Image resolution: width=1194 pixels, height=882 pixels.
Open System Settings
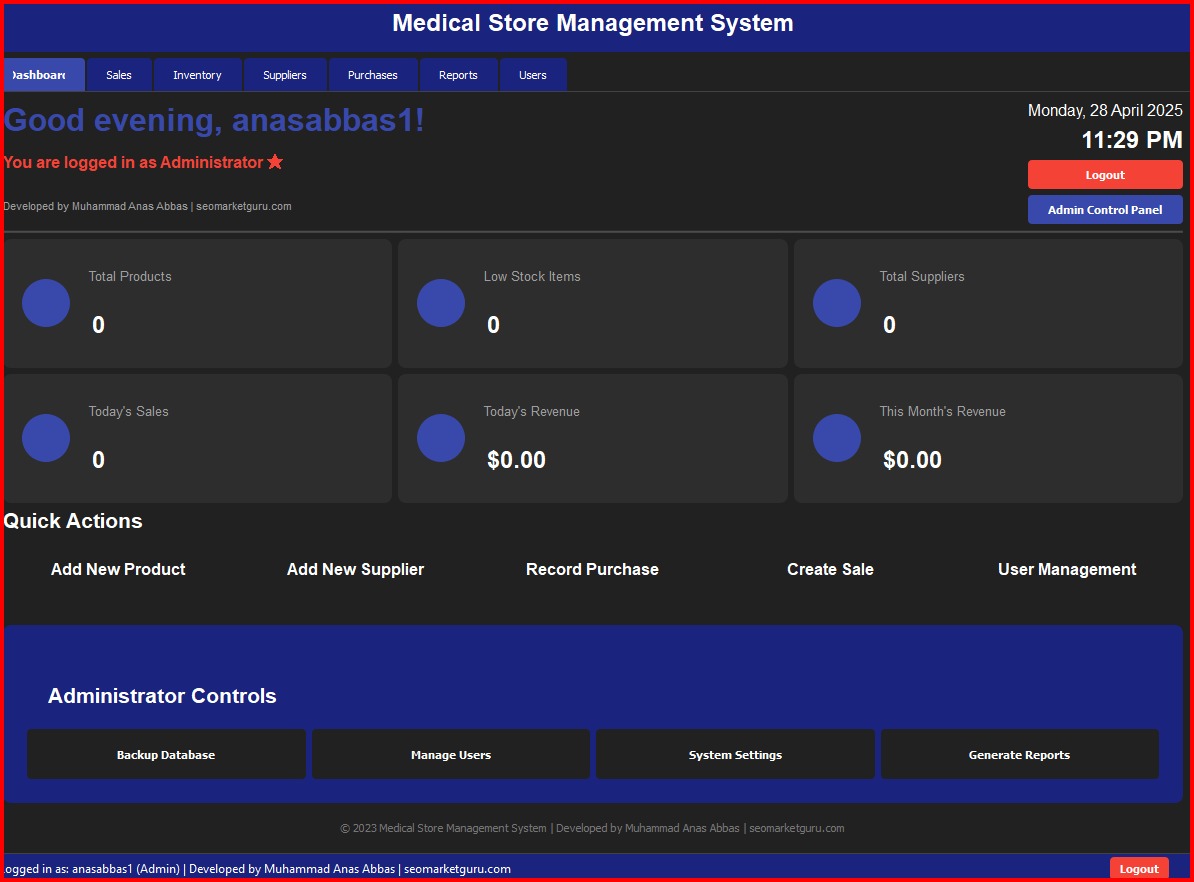pyautogui.click(x=735, y=754)
